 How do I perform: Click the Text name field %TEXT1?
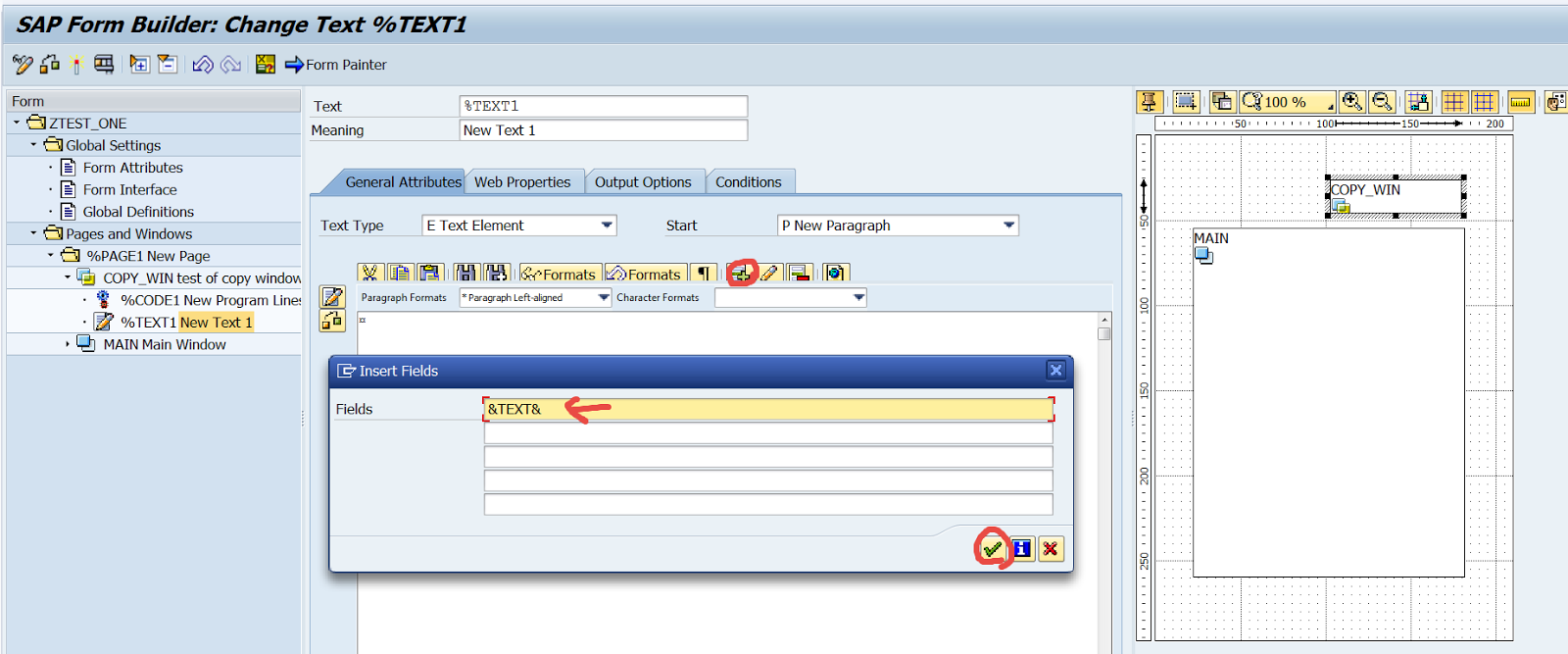tap(603, 106)
